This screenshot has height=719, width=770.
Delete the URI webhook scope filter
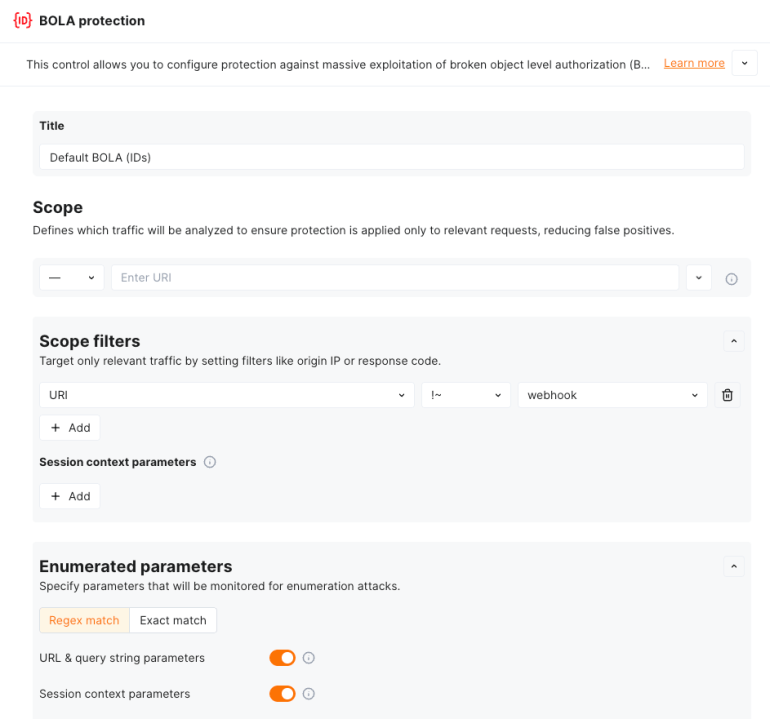coord(727,395)
